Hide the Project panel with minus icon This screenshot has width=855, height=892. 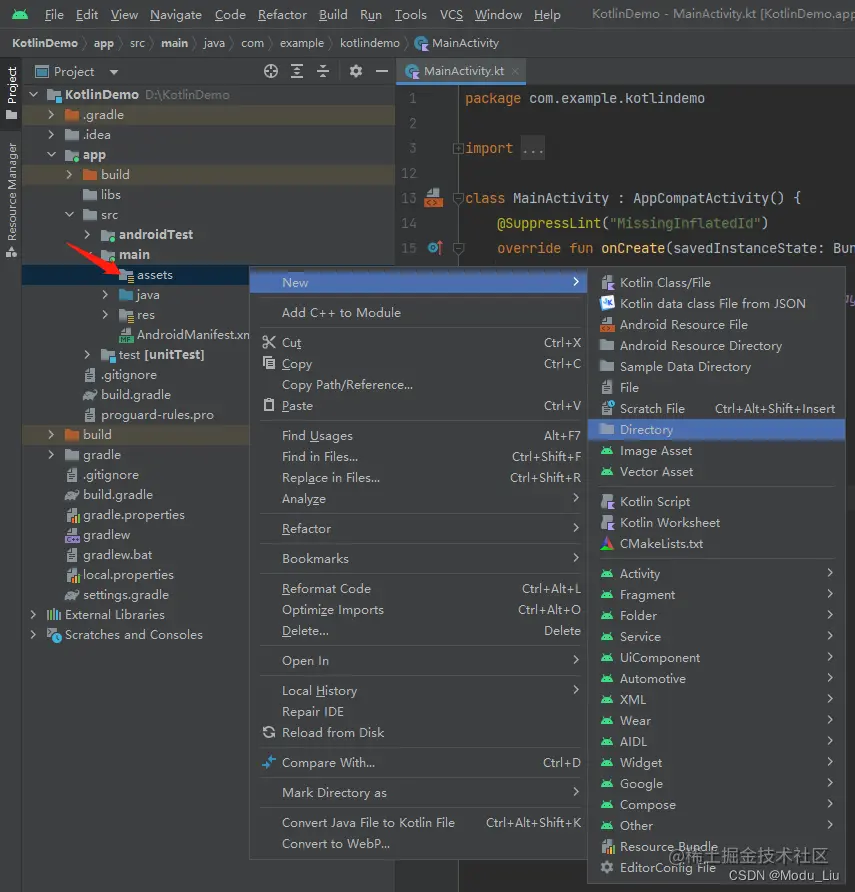[382, 71]
